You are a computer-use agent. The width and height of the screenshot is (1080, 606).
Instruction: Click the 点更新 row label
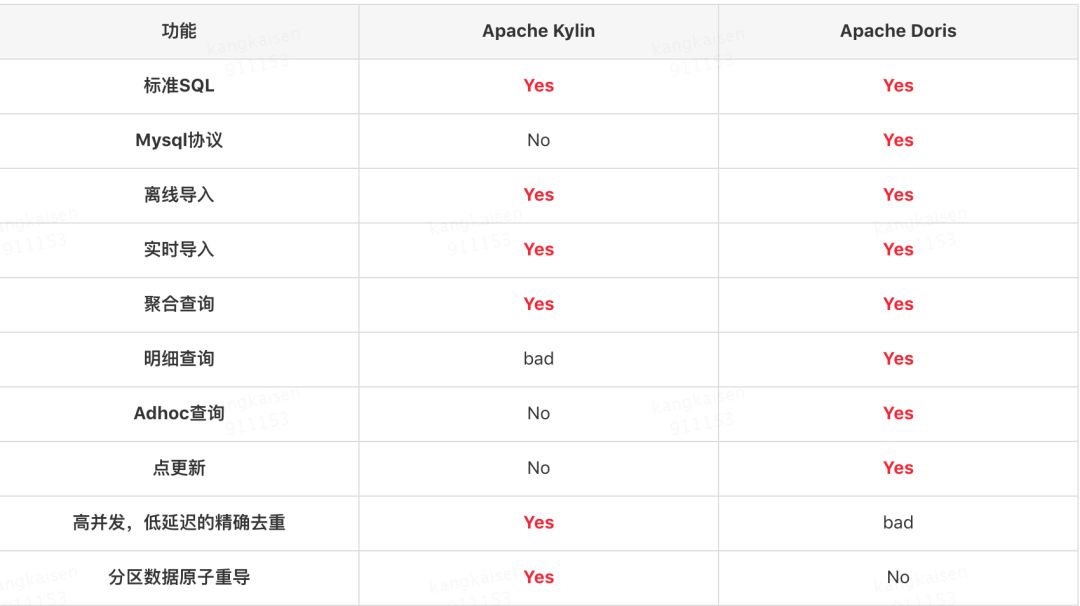[x=179, y=468]
